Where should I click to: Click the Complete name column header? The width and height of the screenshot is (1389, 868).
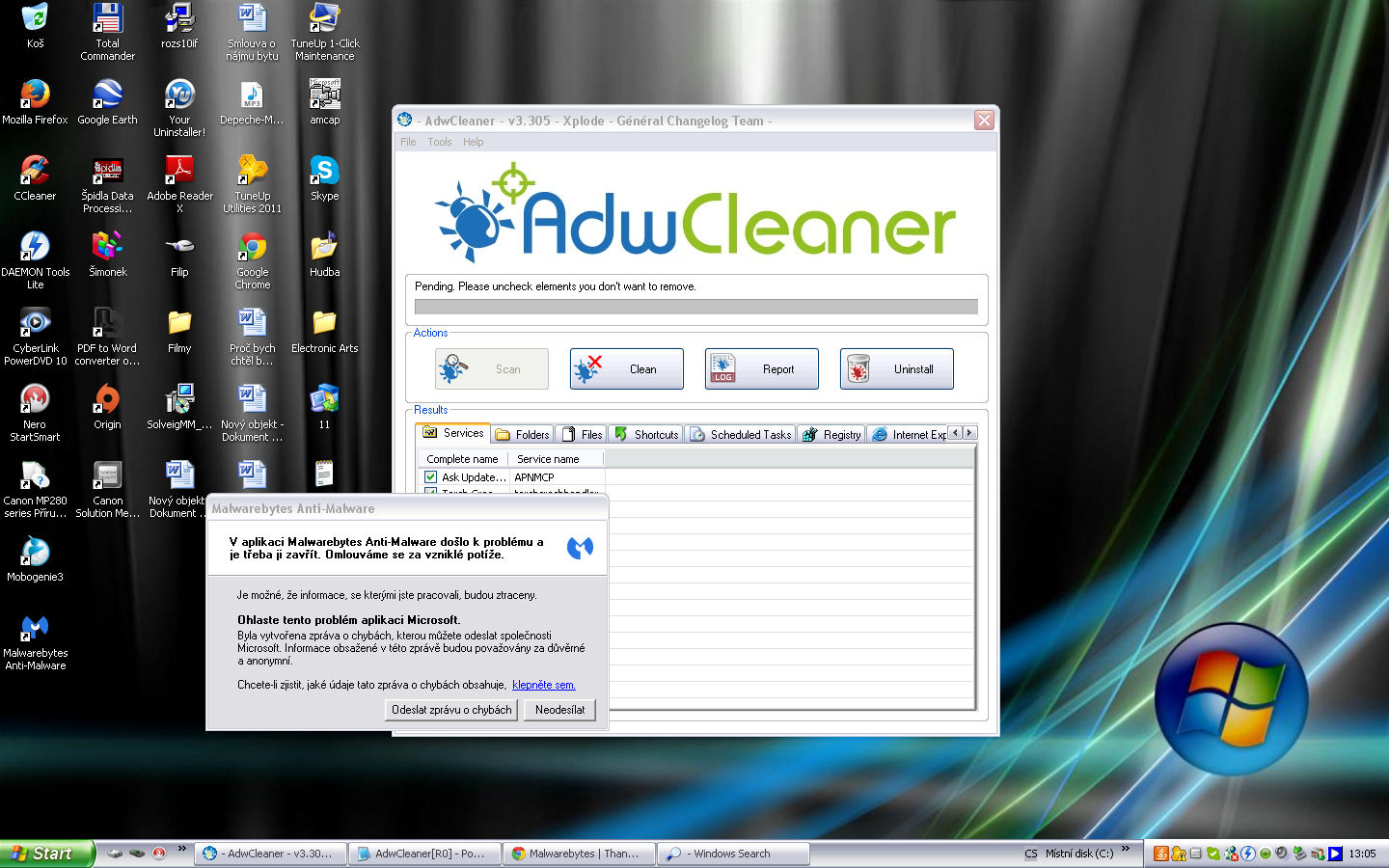coord(463,459)
